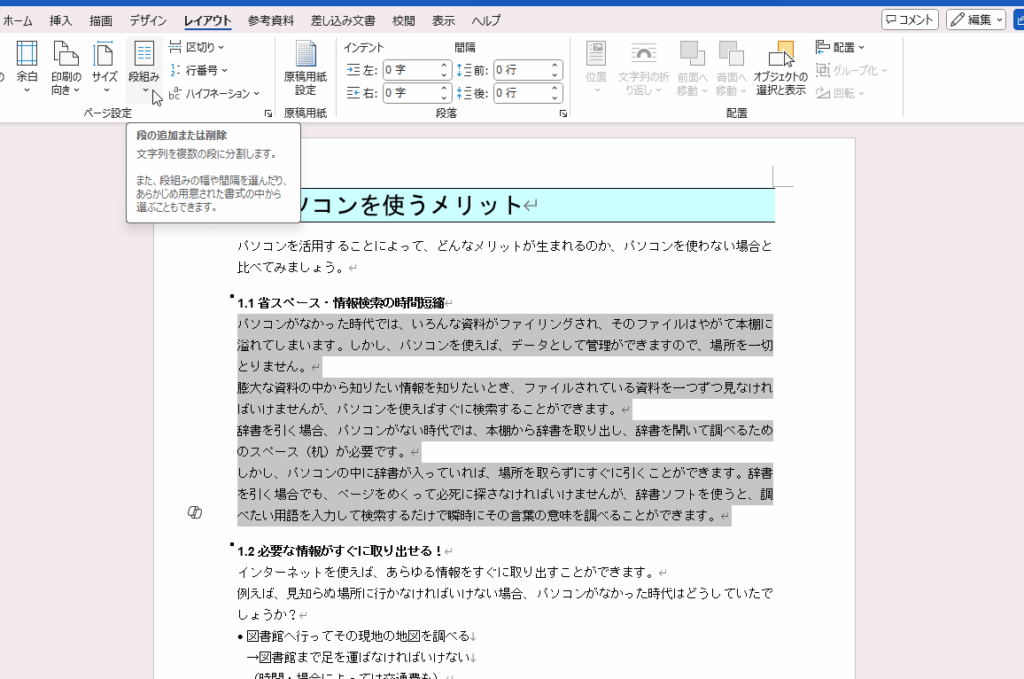
Task: Open the 段落 paragraph dialog launcher
Action: (563, 114)
